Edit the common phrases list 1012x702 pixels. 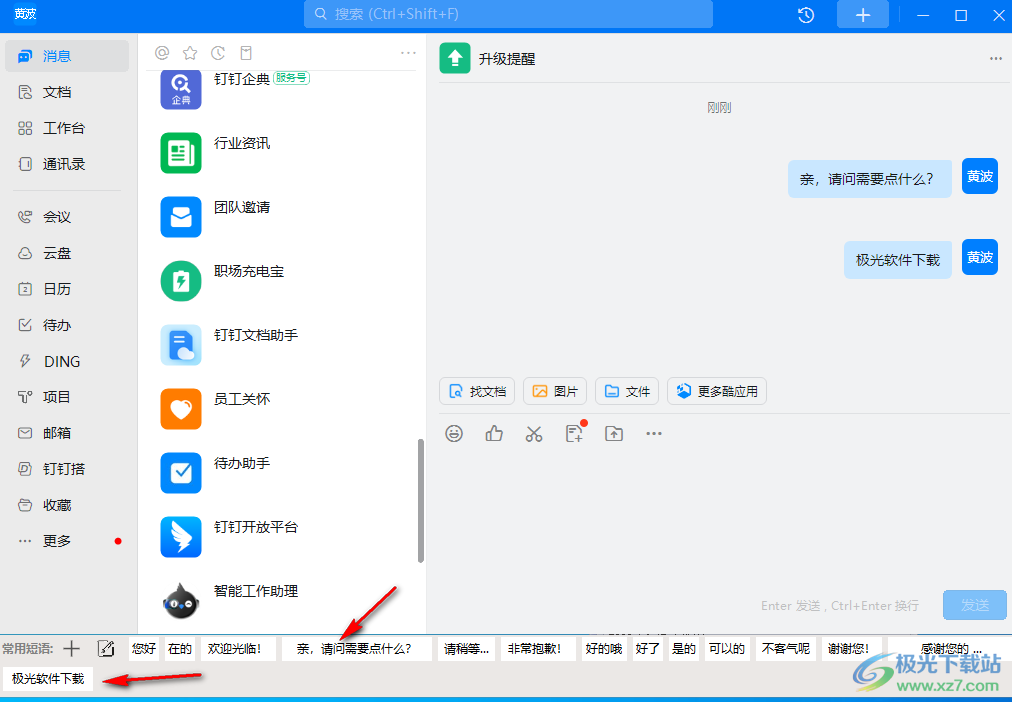[105, 648]
